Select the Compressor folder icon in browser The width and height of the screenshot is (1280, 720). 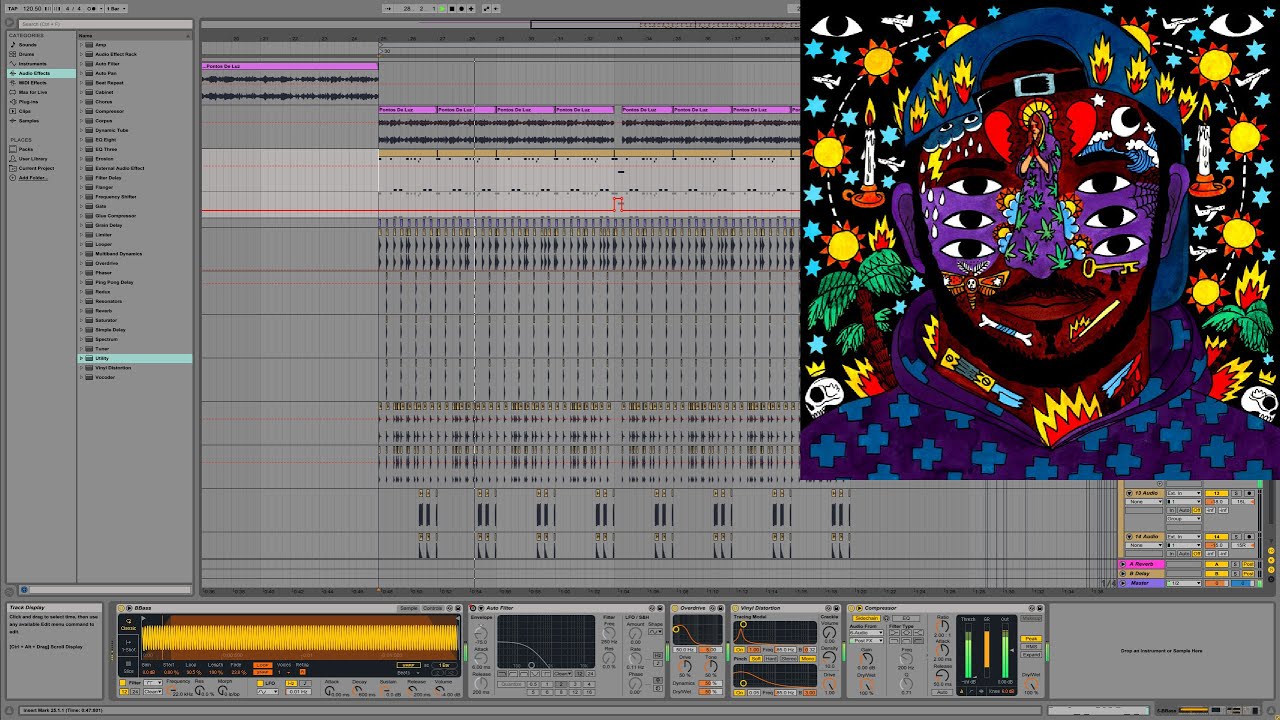point(88,111)
